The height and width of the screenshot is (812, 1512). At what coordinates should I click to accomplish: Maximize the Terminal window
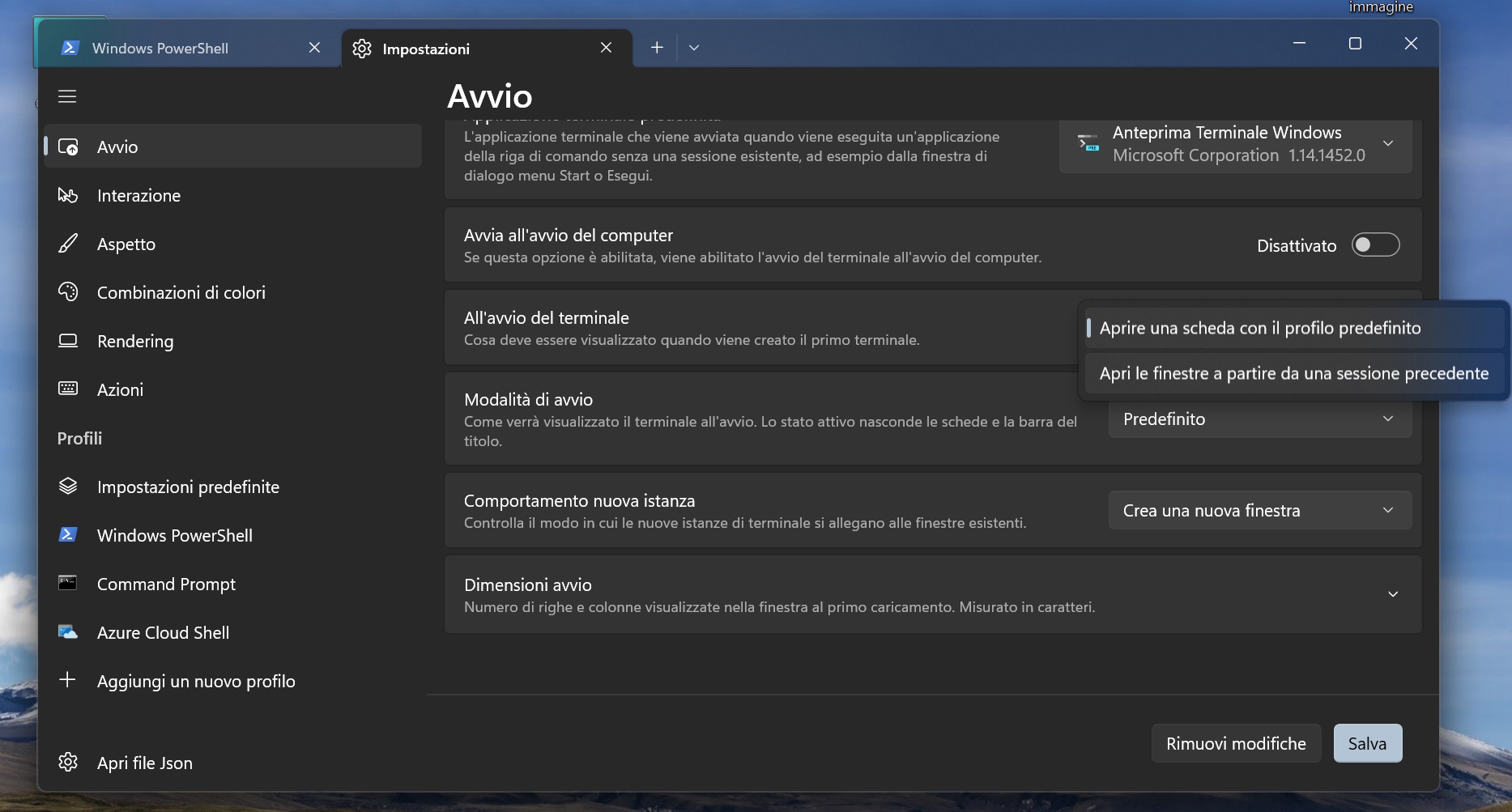[x=1355, y=44]
